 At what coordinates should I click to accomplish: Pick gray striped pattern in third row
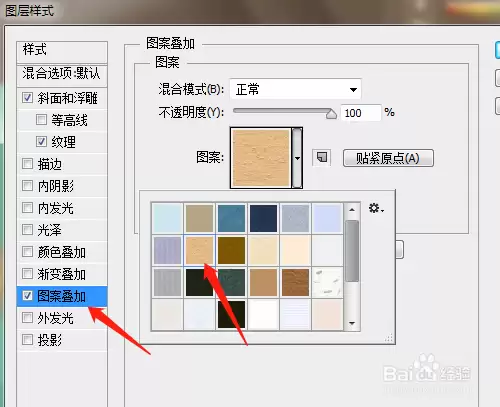167,282
